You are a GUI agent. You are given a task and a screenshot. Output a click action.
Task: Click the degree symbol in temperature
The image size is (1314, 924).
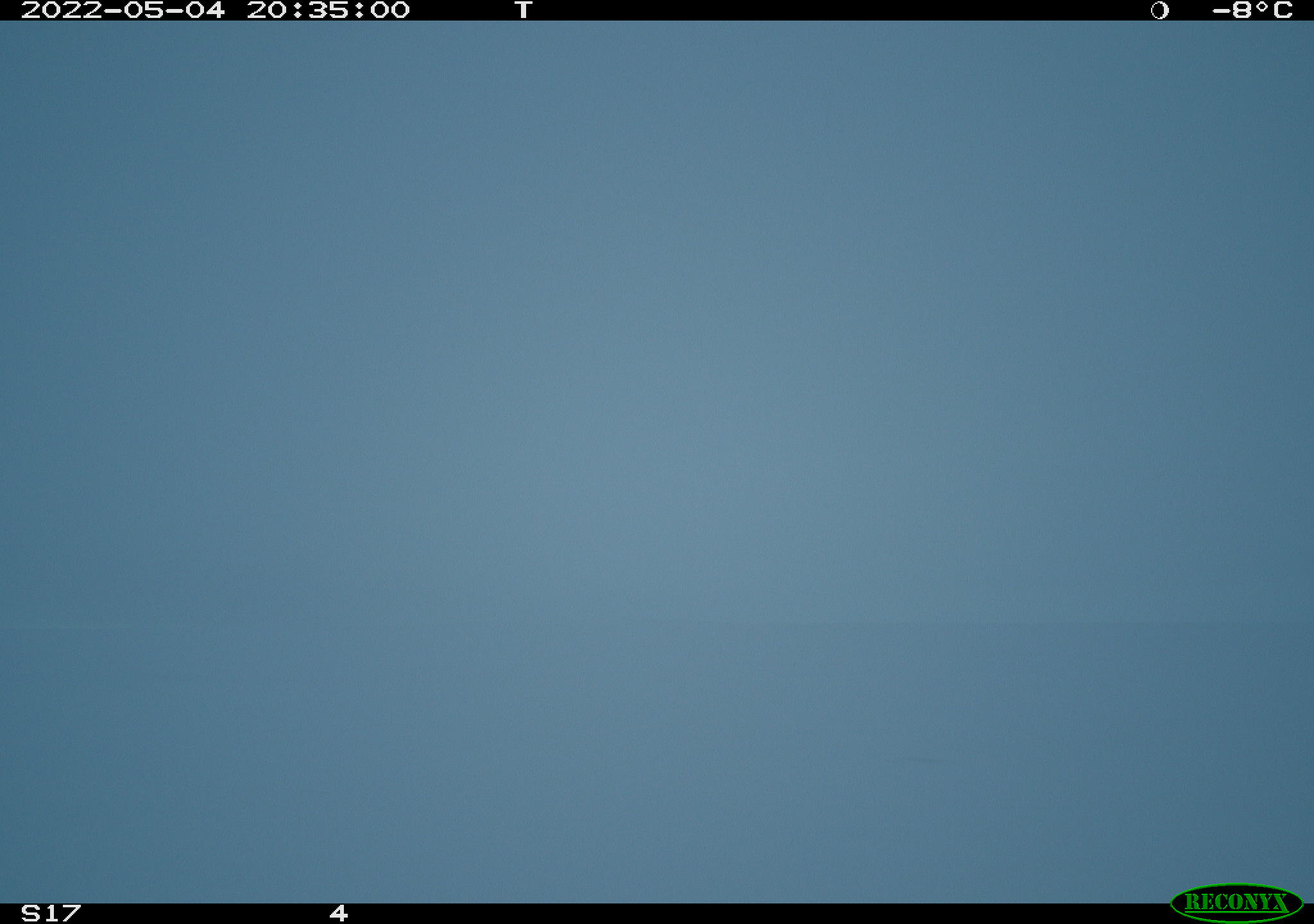(1261, 6)
